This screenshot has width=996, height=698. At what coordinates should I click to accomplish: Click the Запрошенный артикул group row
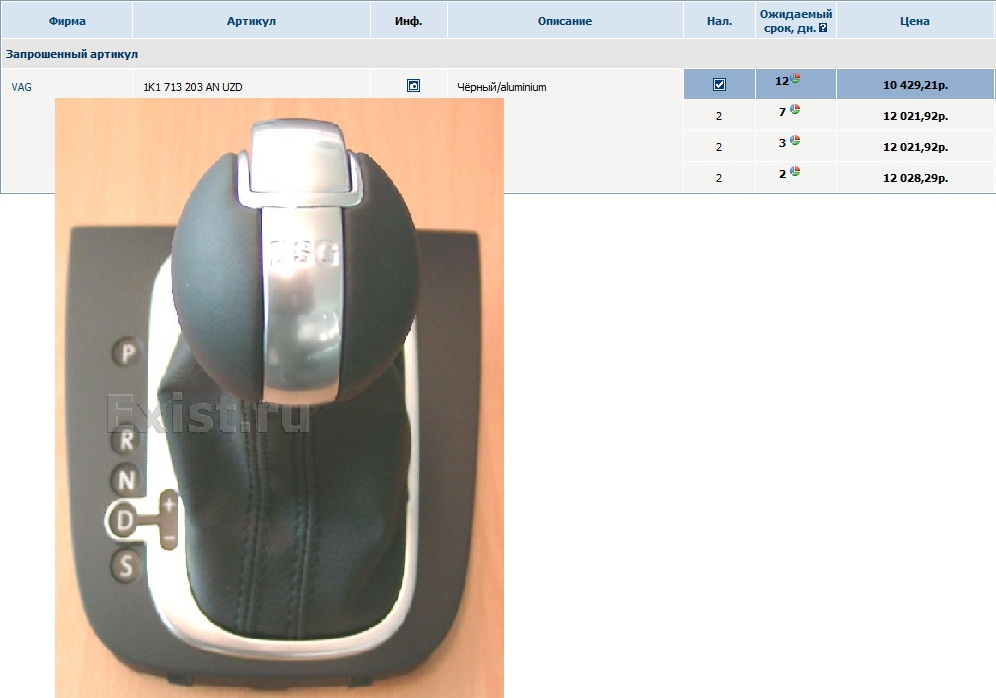(72, 54)
